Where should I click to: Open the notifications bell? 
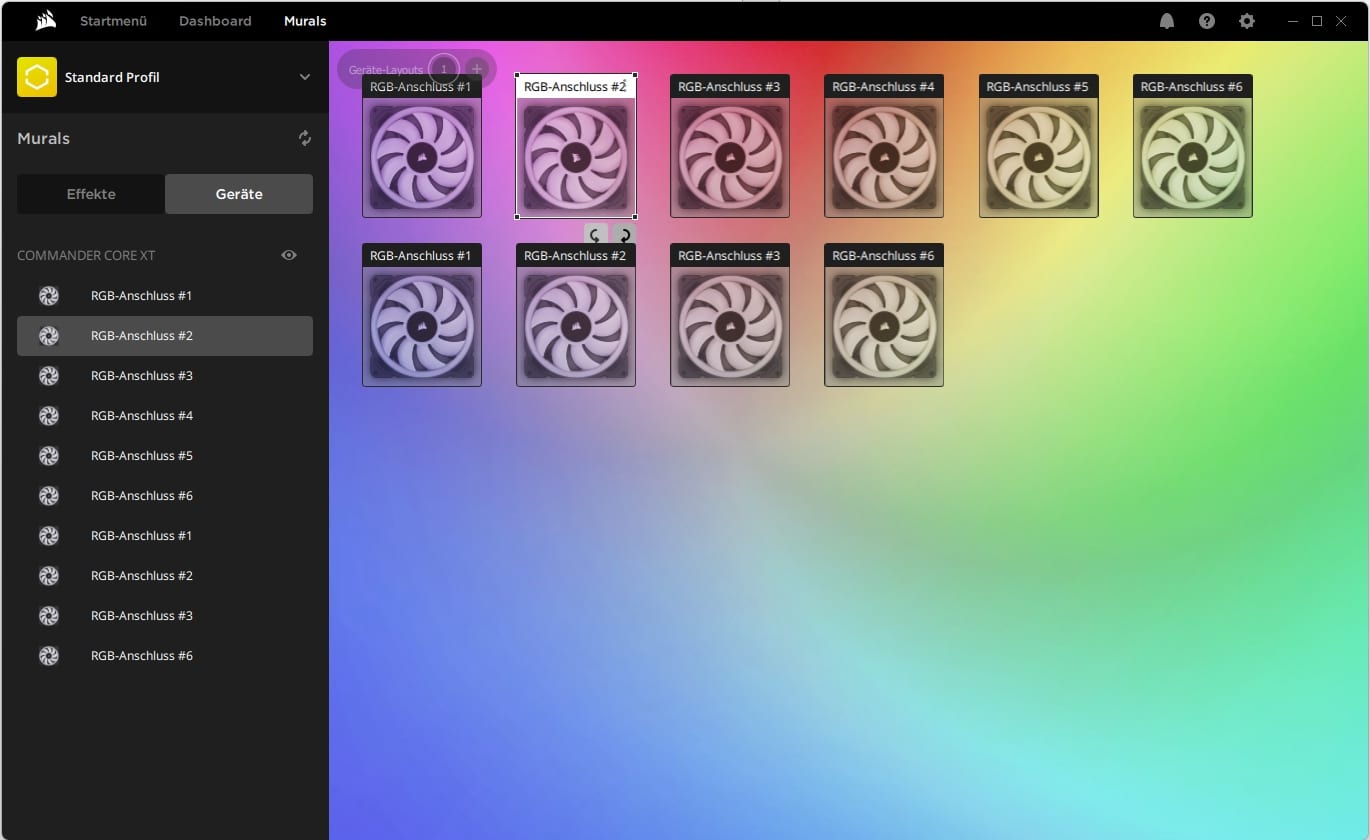click(x=1167, y=21)
